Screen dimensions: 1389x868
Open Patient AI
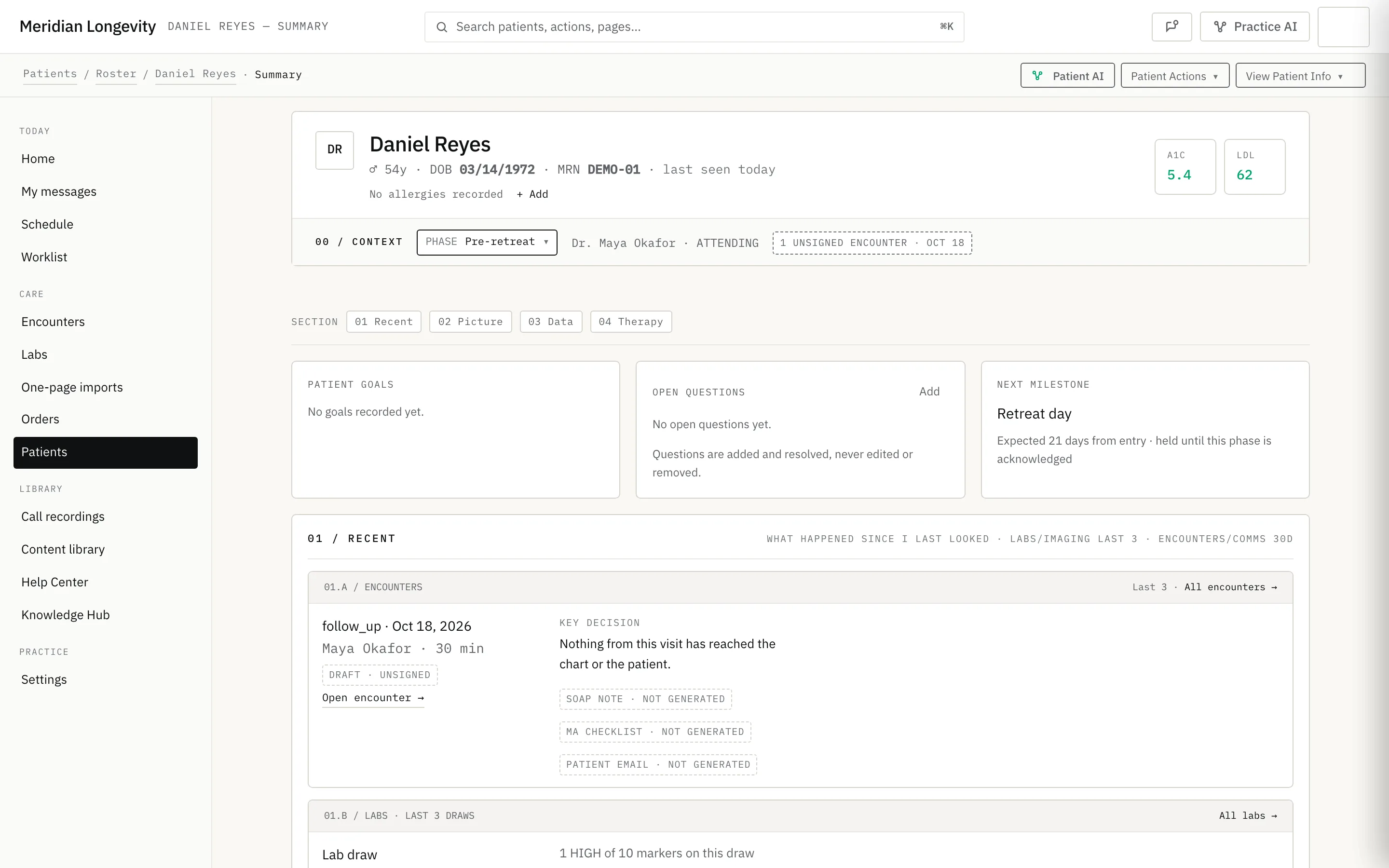click(x=1067, y=76)
